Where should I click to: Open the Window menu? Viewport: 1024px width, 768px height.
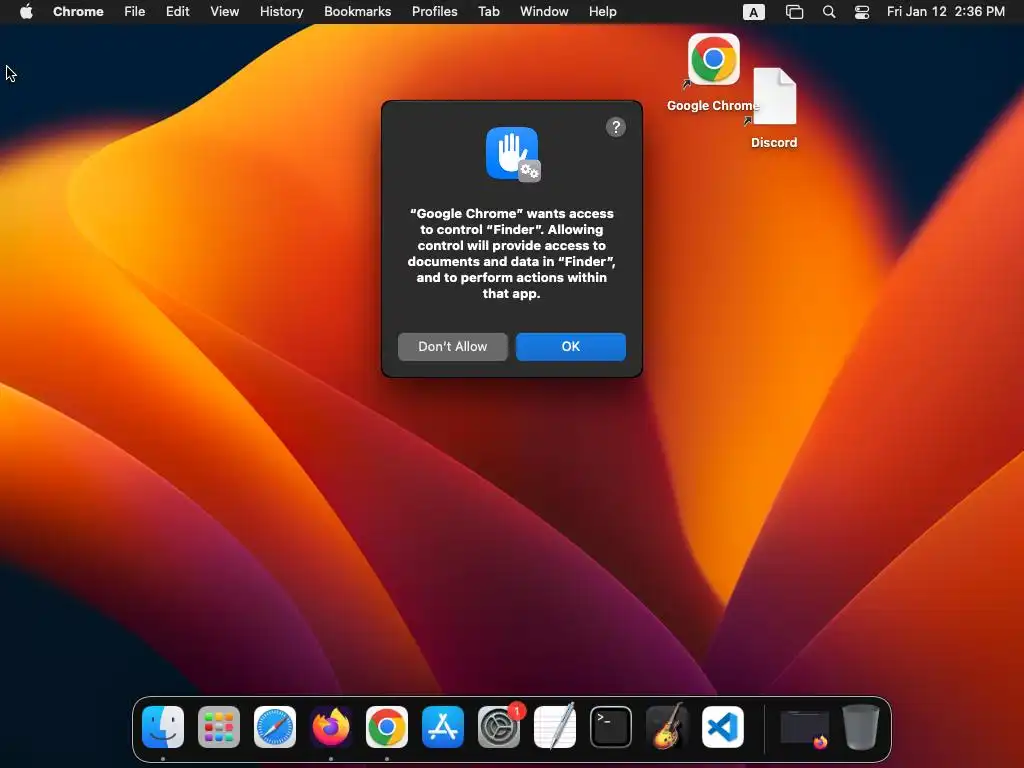tap(544, 12)
